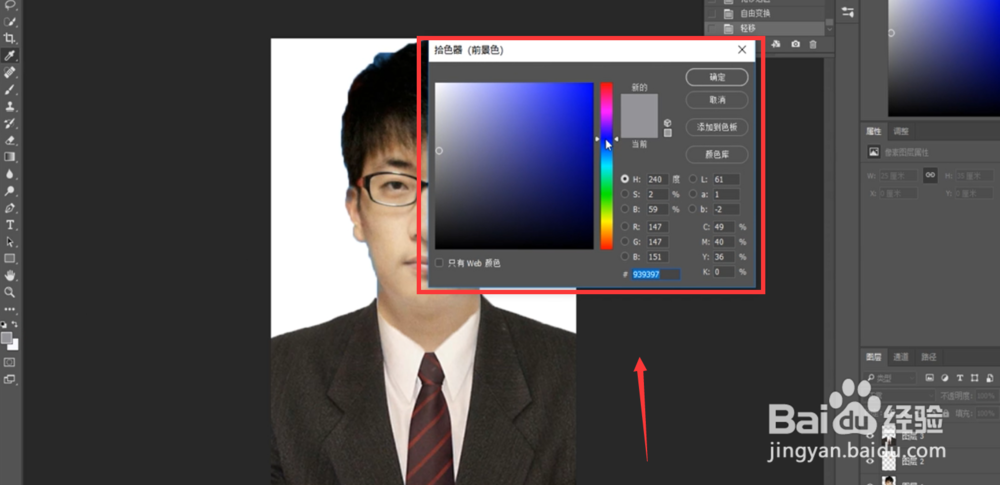Image resolution: width=1000 pixels, height=485 pixels.
Task: Select the Lab L radio button
Action: pos(693,179)
